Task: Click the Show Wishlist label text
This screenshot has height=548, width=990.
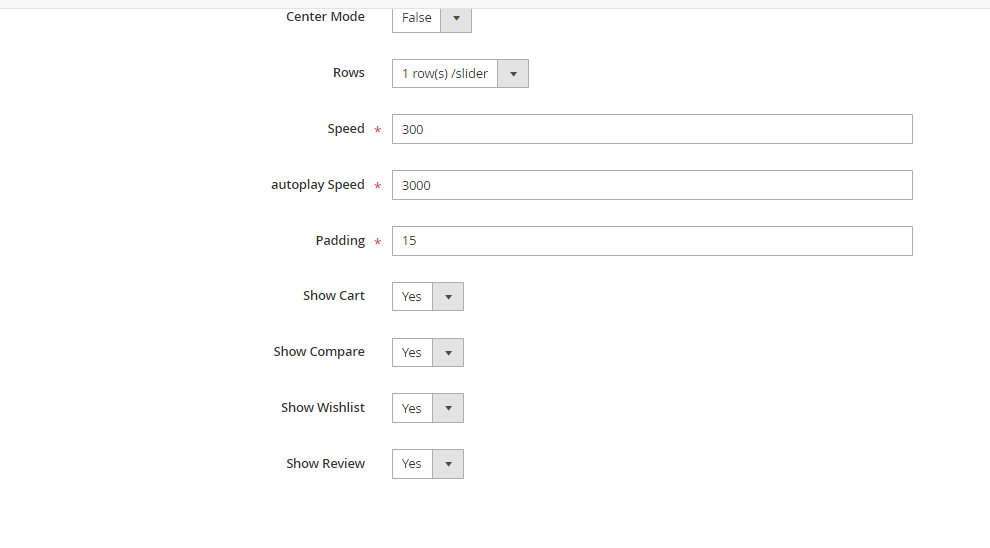Action: [322, 408]
